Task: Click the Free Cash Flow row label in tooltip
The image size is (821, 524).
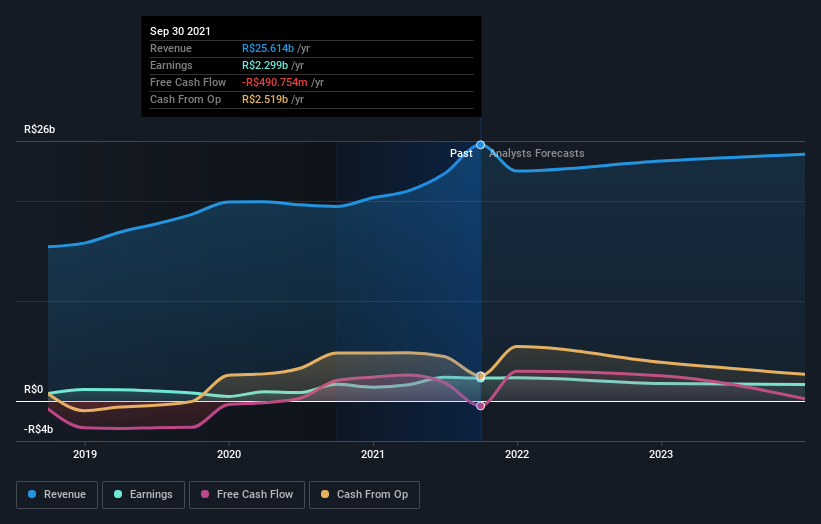Action: click(188, 82)
